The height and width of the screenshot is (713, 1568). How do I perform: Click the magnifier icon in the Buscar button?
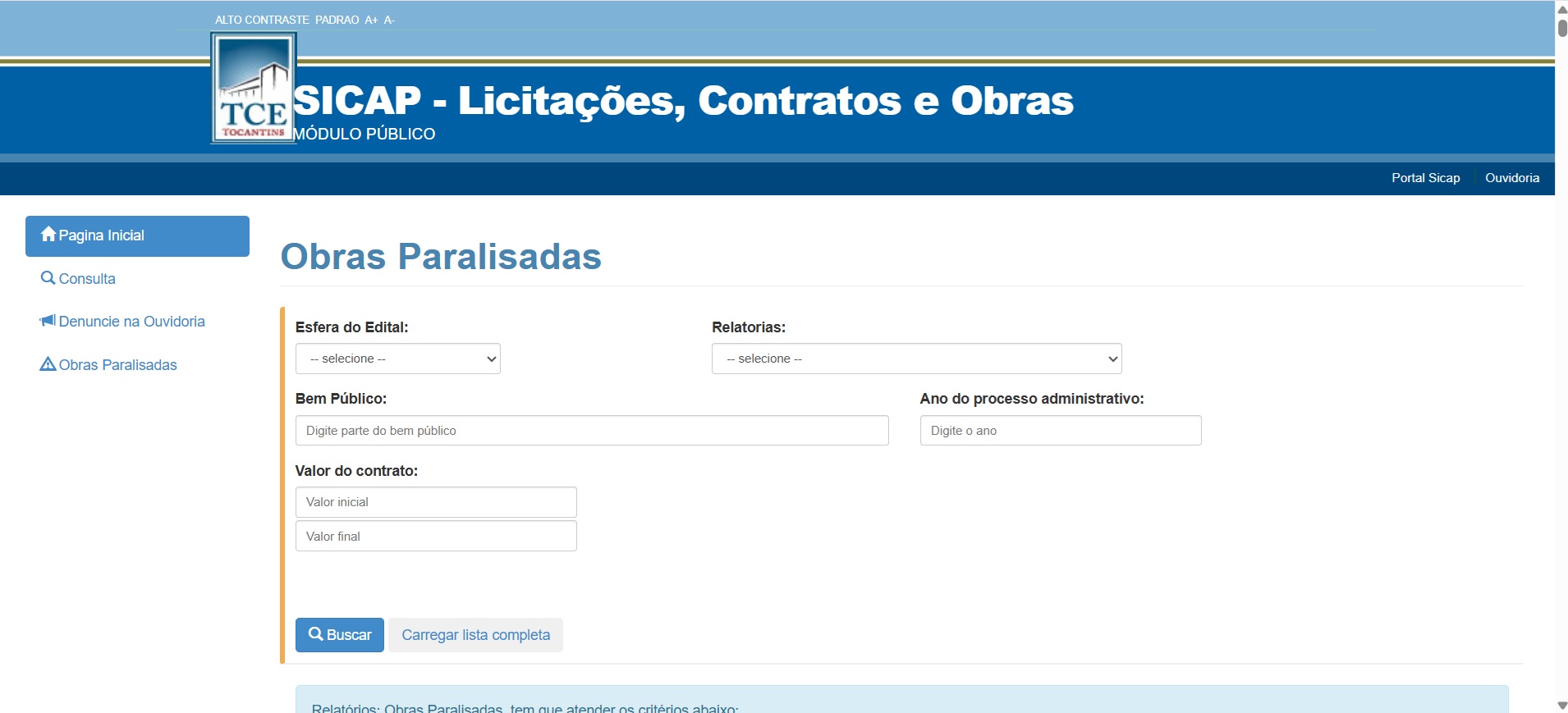[316, 634]
